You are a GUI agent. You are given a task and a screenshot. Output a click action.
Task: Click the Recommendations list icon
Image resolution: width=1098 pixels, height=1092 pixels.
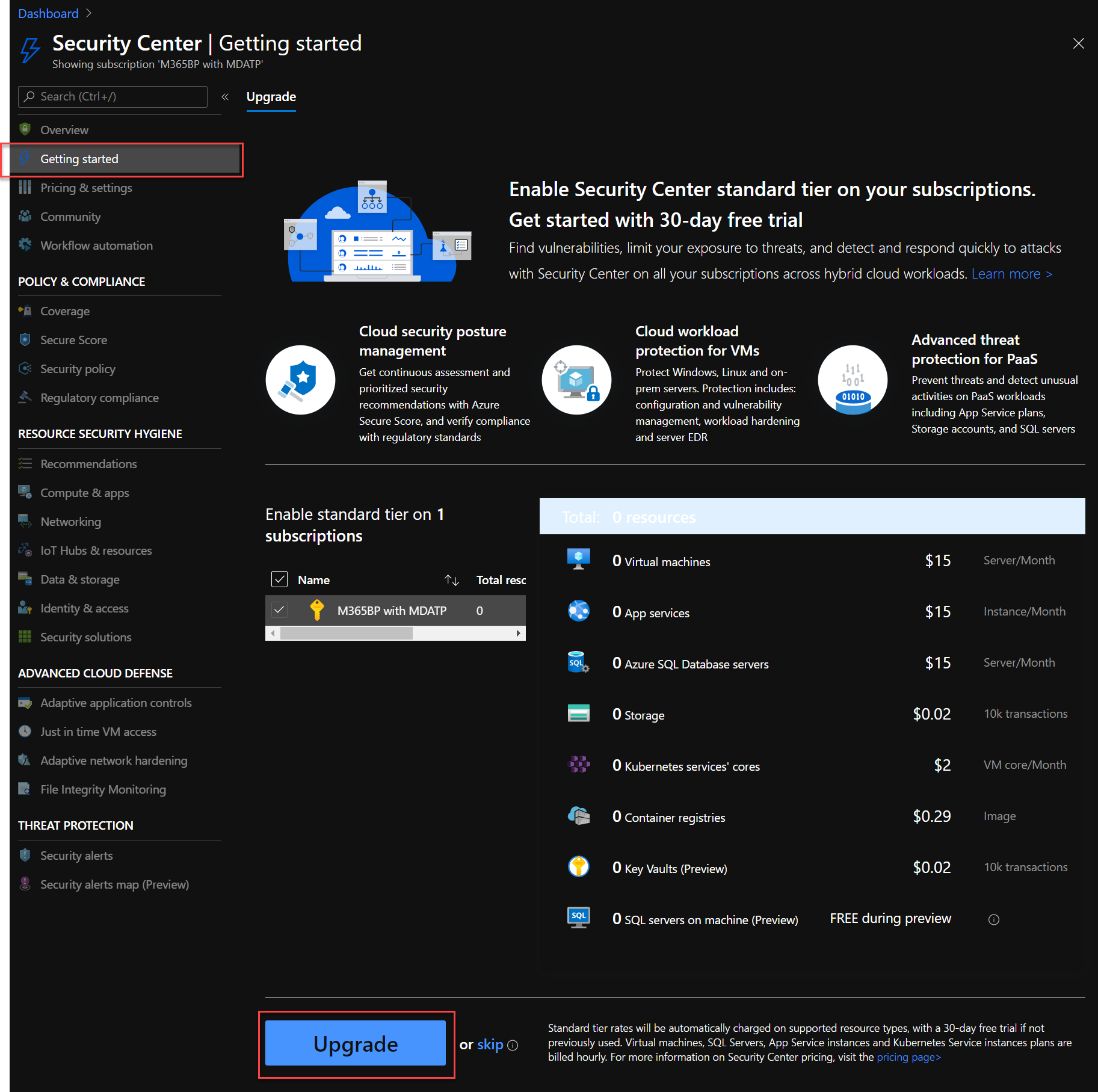tap(25, 463)
